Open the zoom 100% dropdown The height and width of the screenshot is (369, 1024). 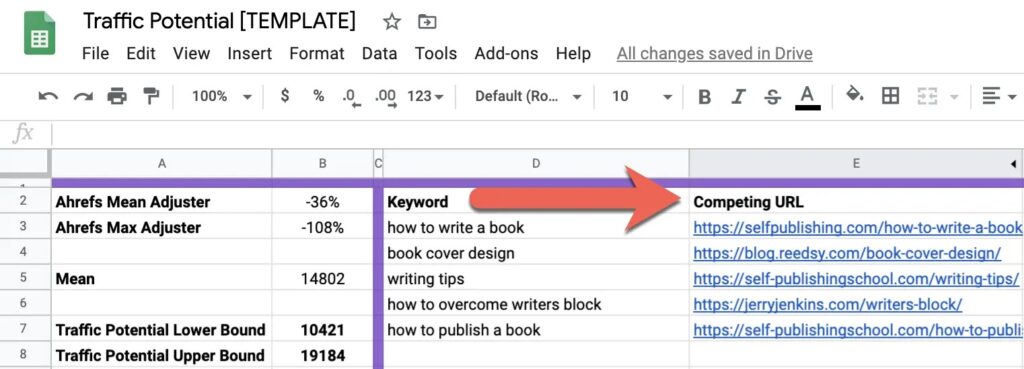click(x=221, y=97)
